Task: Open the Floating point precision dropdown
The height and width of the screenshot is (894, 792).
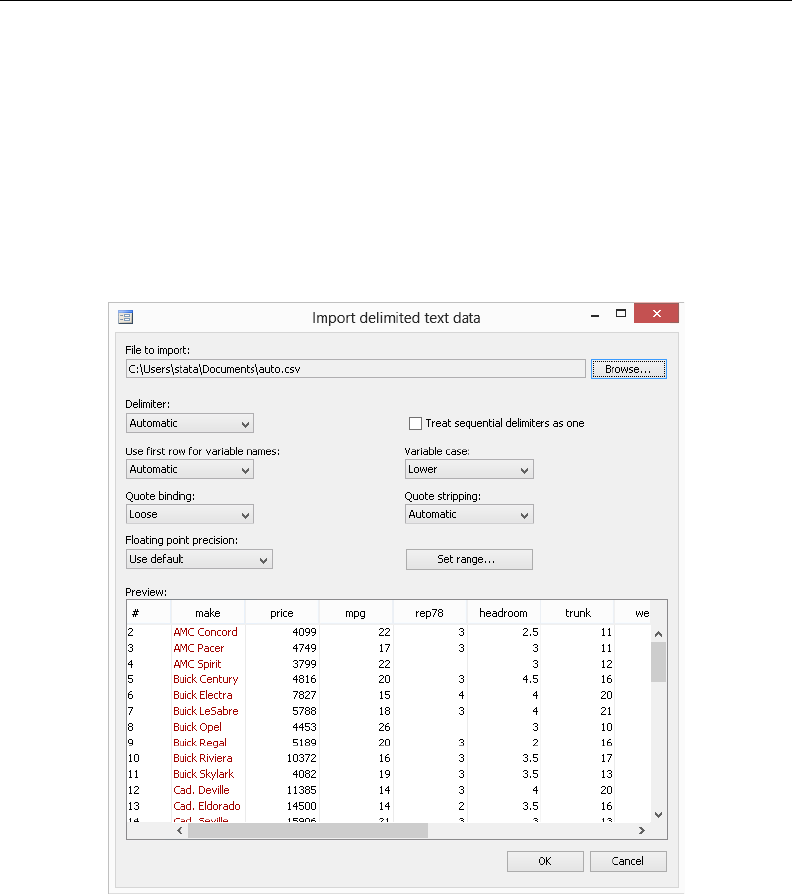Action: 199,559
